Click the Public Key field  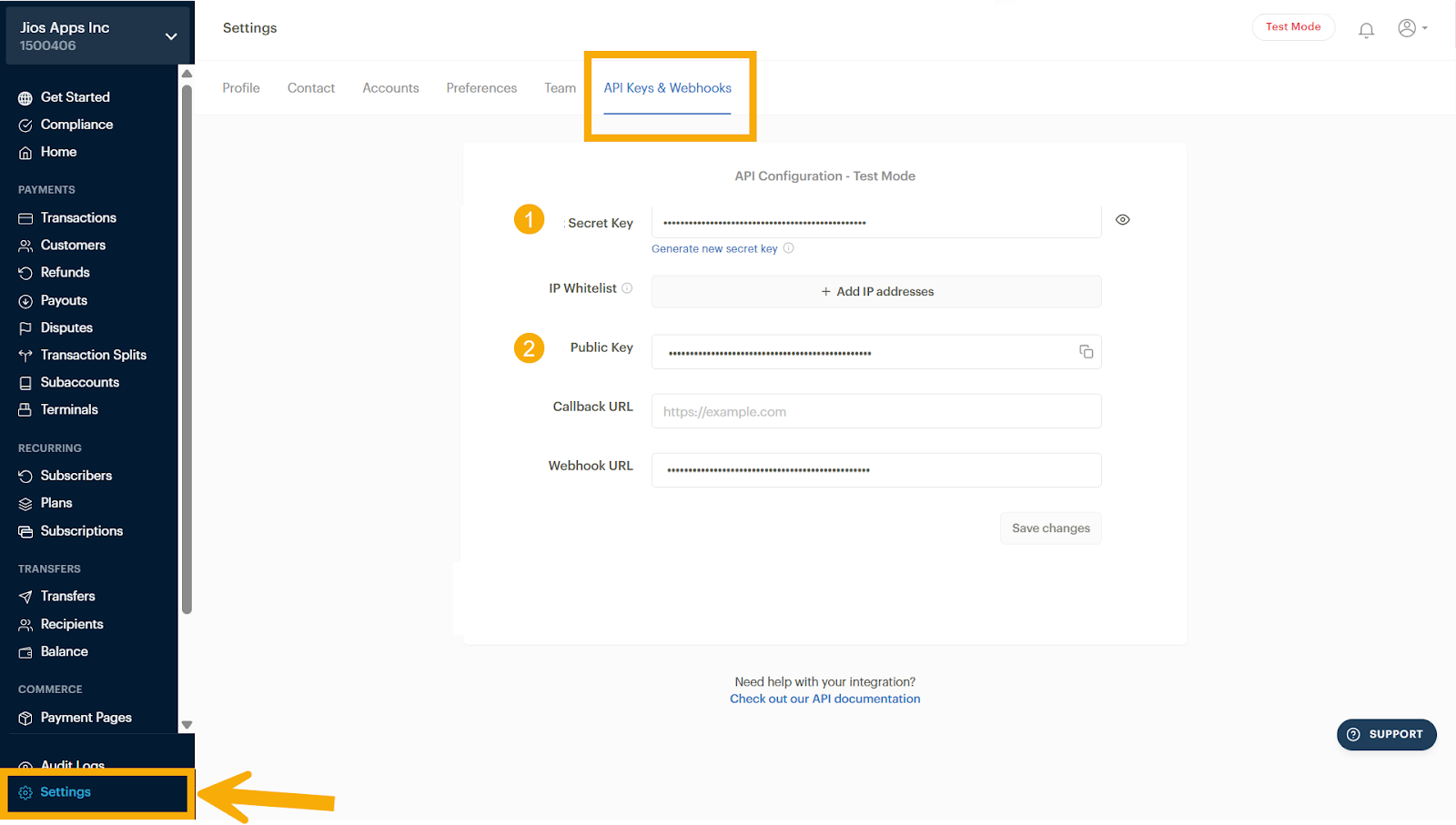pyautogui.click(x=876, y=352)
